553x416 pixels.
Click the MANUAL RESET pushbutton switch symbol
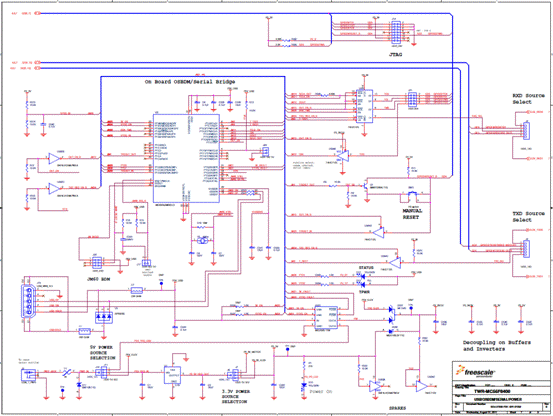(x=412, y=194)
